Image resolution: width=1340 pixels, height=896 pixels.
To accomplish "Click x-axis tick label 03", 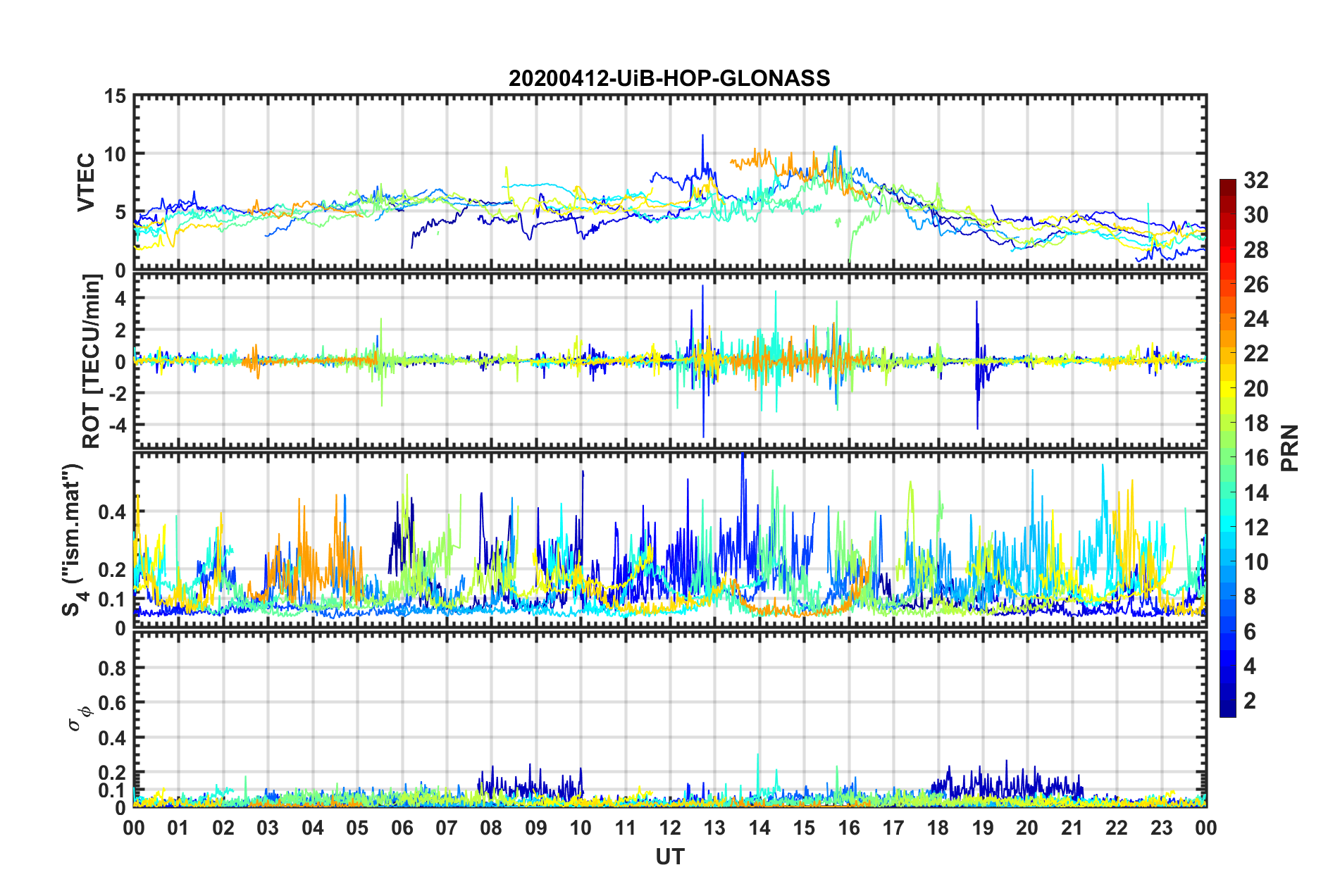I will pos(268,828).
